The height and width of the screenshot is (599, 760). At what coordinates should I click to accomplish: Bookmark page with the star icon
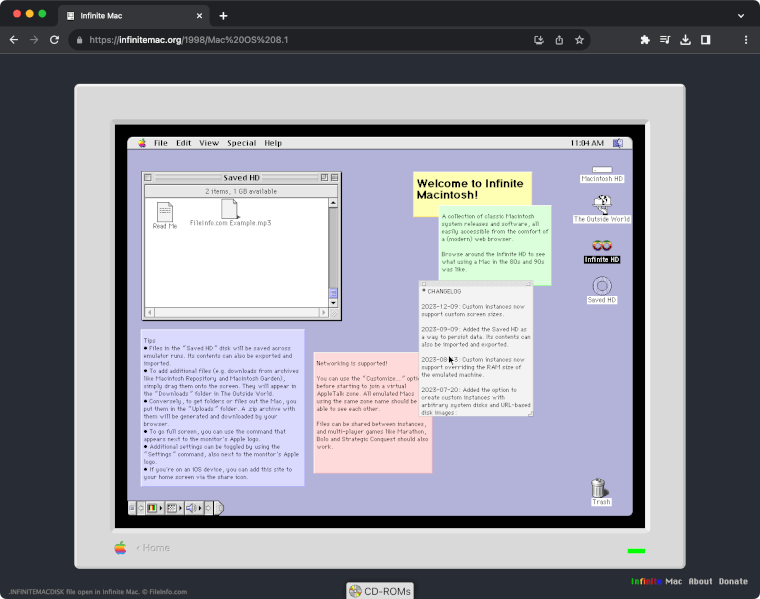[579, 40]
